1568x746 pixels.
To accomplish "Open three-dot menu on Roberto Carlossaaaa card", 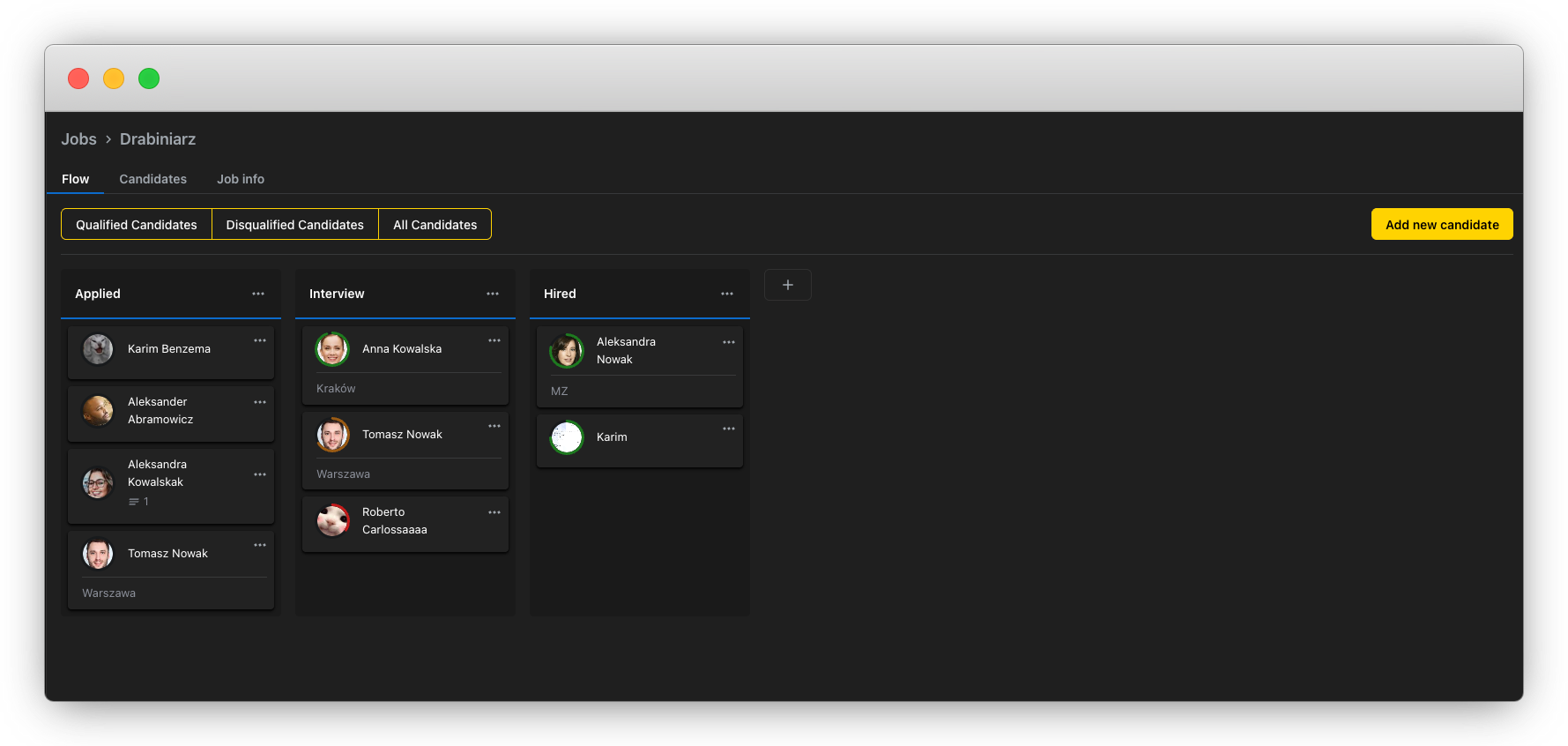I will coord(494,512).
